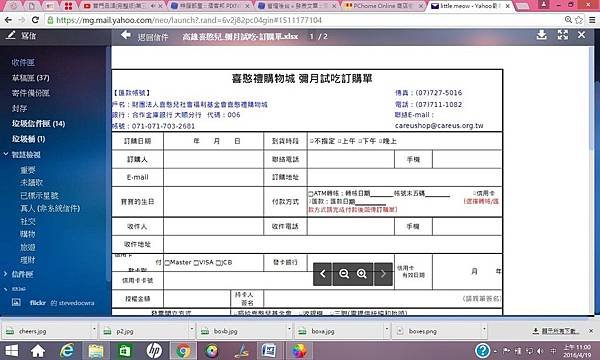Open dropdown arrow for boxb.jpg download
Screen dimensions: 600x360
point(289,328)
